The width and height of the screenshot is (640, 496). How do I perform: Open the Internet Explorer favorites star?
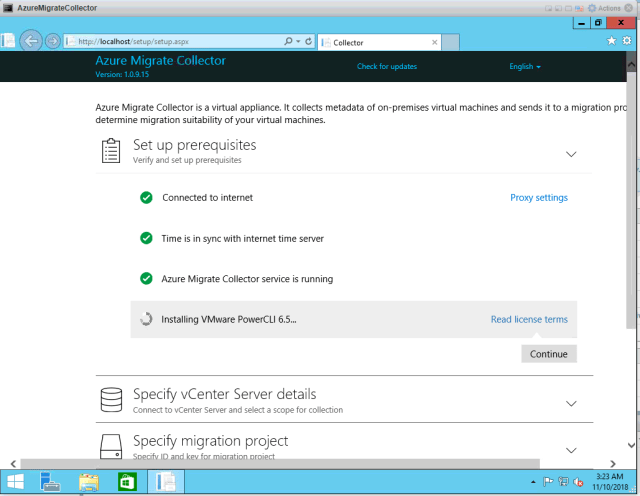click(x=611, y=41)
